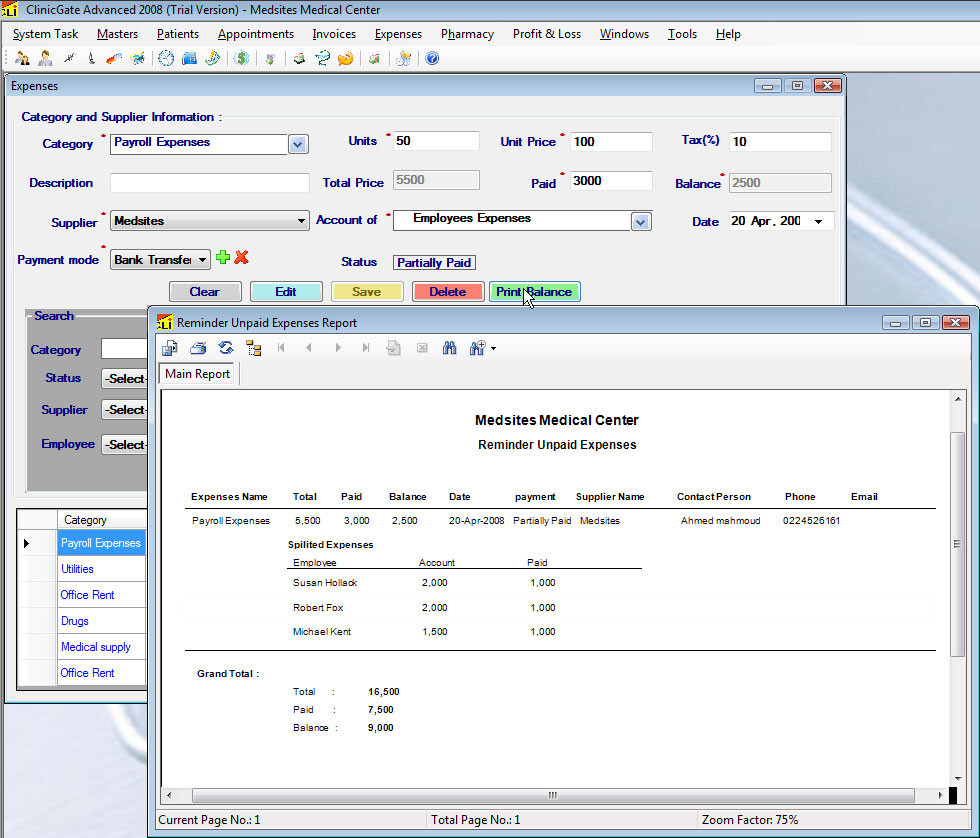Export the report using the floppy disk icon
Screen dimensions: 980x838
169,348
